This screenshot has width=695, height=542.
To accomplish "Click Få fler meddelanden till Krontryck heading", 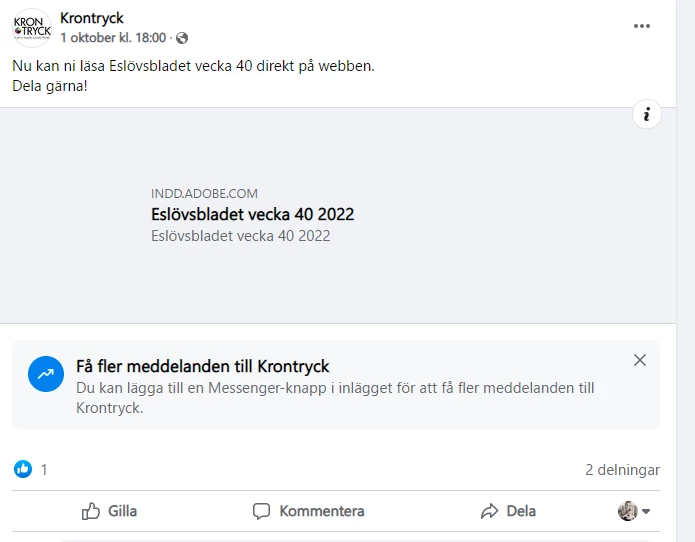I will (203, 367).
